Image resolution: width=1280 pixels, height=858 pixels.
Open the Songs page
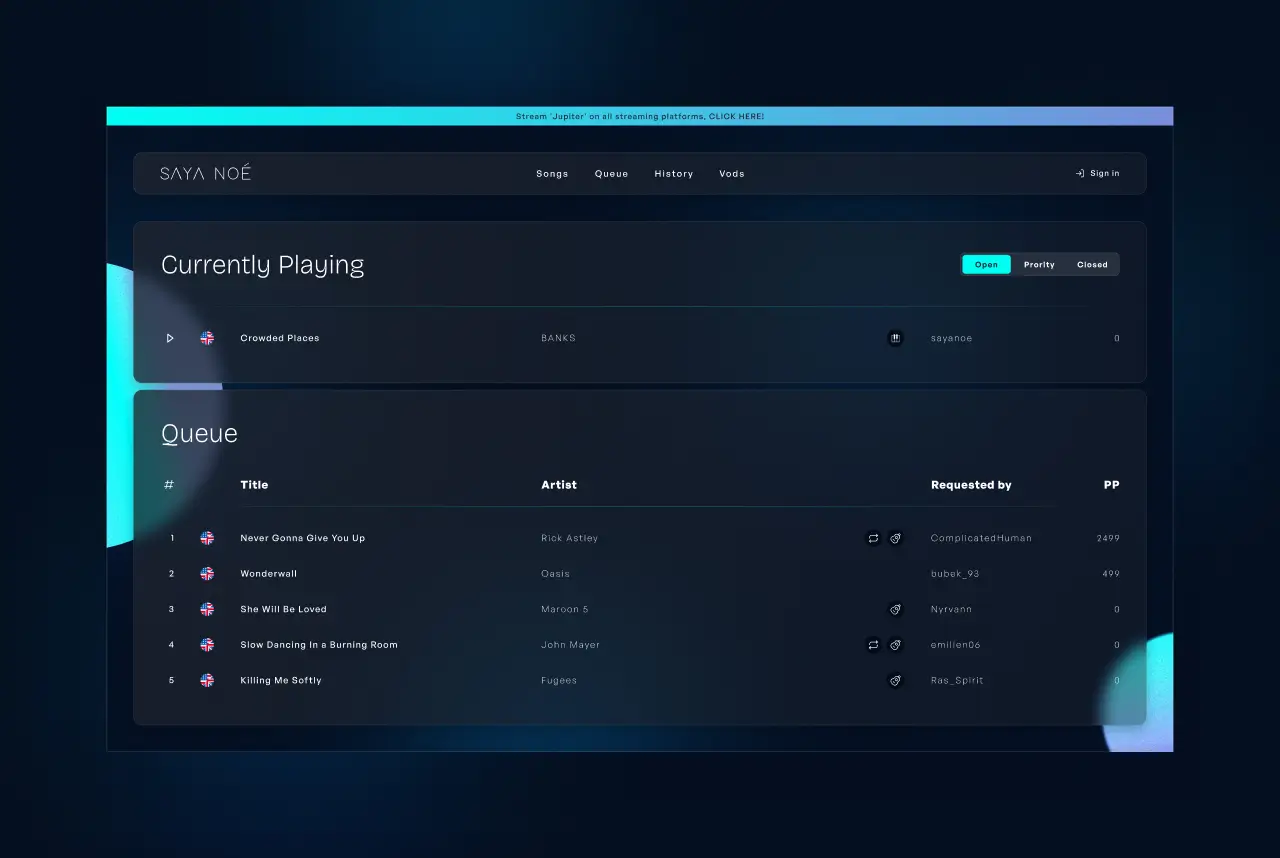[552, 173]
